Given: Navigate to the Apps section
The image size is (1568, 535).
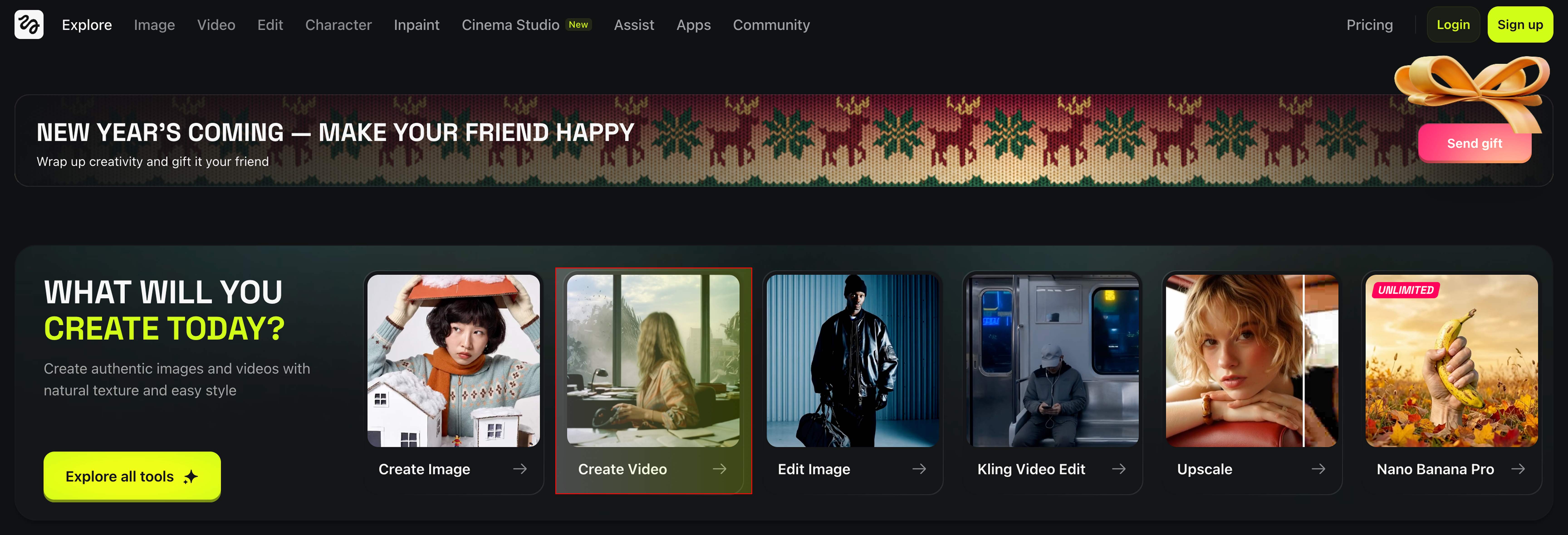Looking at the screenshot, I should click(x=693, y=24).
